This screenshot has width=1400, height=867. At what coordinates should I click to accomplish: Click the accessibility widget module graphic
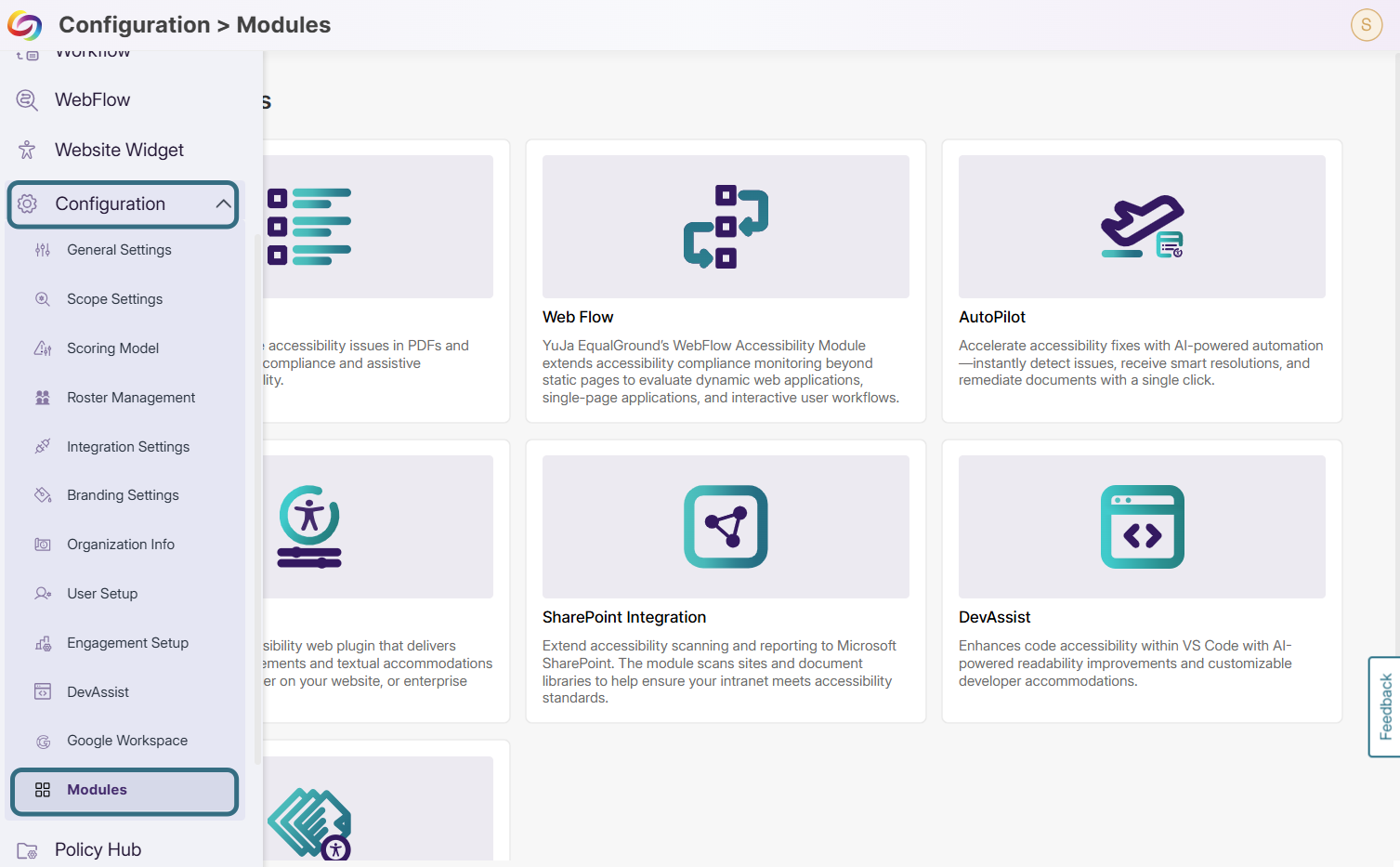point(309,527)
